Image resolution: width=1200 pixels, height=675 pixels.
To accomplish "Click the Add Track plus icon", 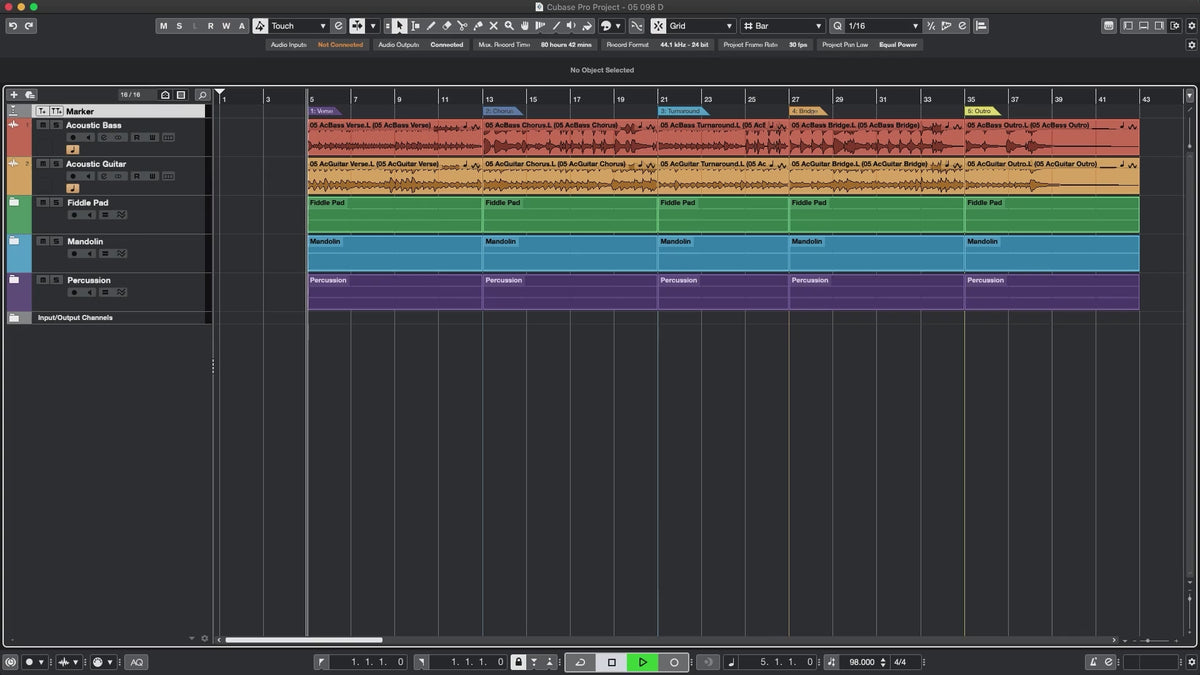I will [x=14, y=95].
